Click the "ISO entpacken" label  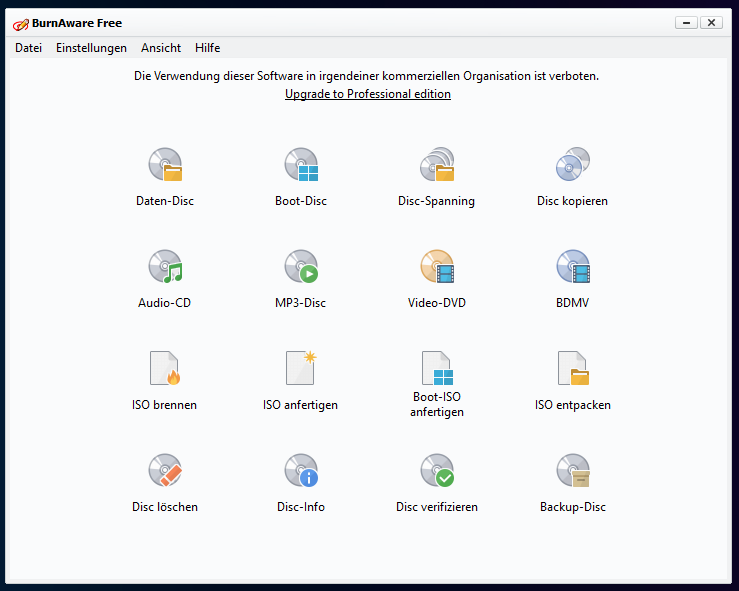(573, 405)
